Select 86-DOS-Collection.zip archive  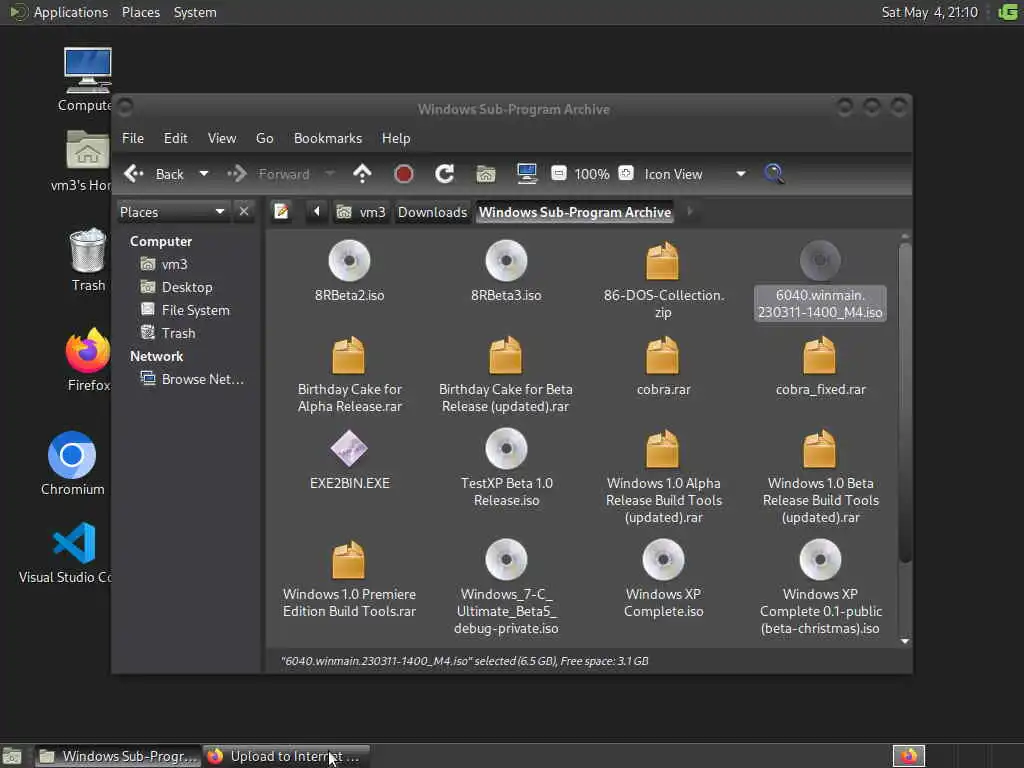(x=663, y=280)
